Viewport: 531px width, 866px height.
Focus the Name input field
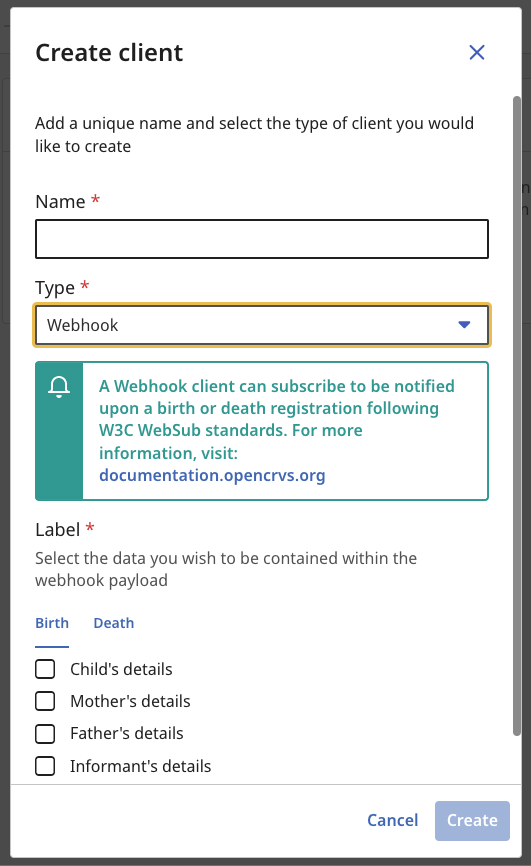262,239
